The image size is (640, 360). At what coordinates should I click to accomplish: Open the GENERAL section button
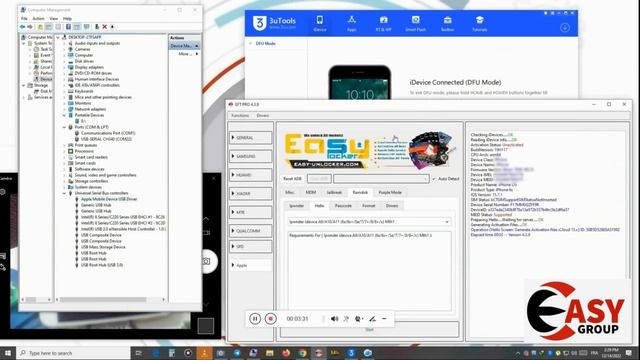click(x=251, y=138)
